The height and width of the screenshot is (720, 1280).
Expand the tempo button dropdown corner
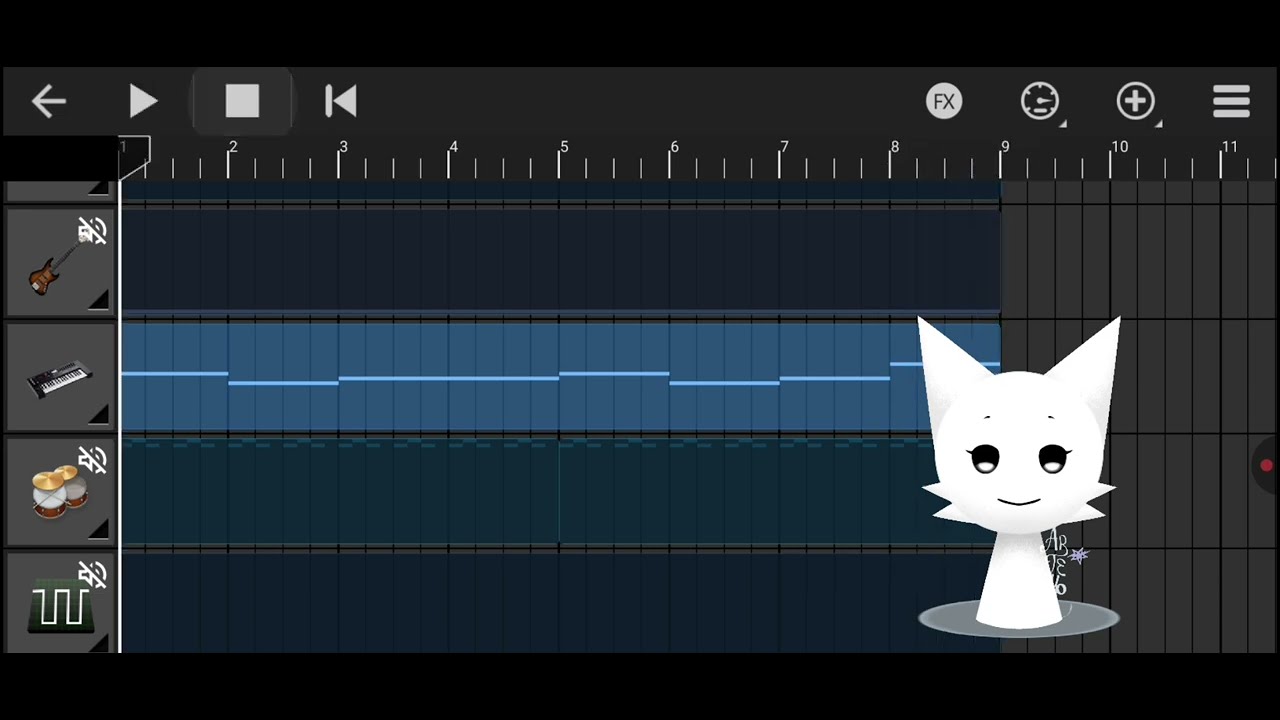pos(1063,124)
